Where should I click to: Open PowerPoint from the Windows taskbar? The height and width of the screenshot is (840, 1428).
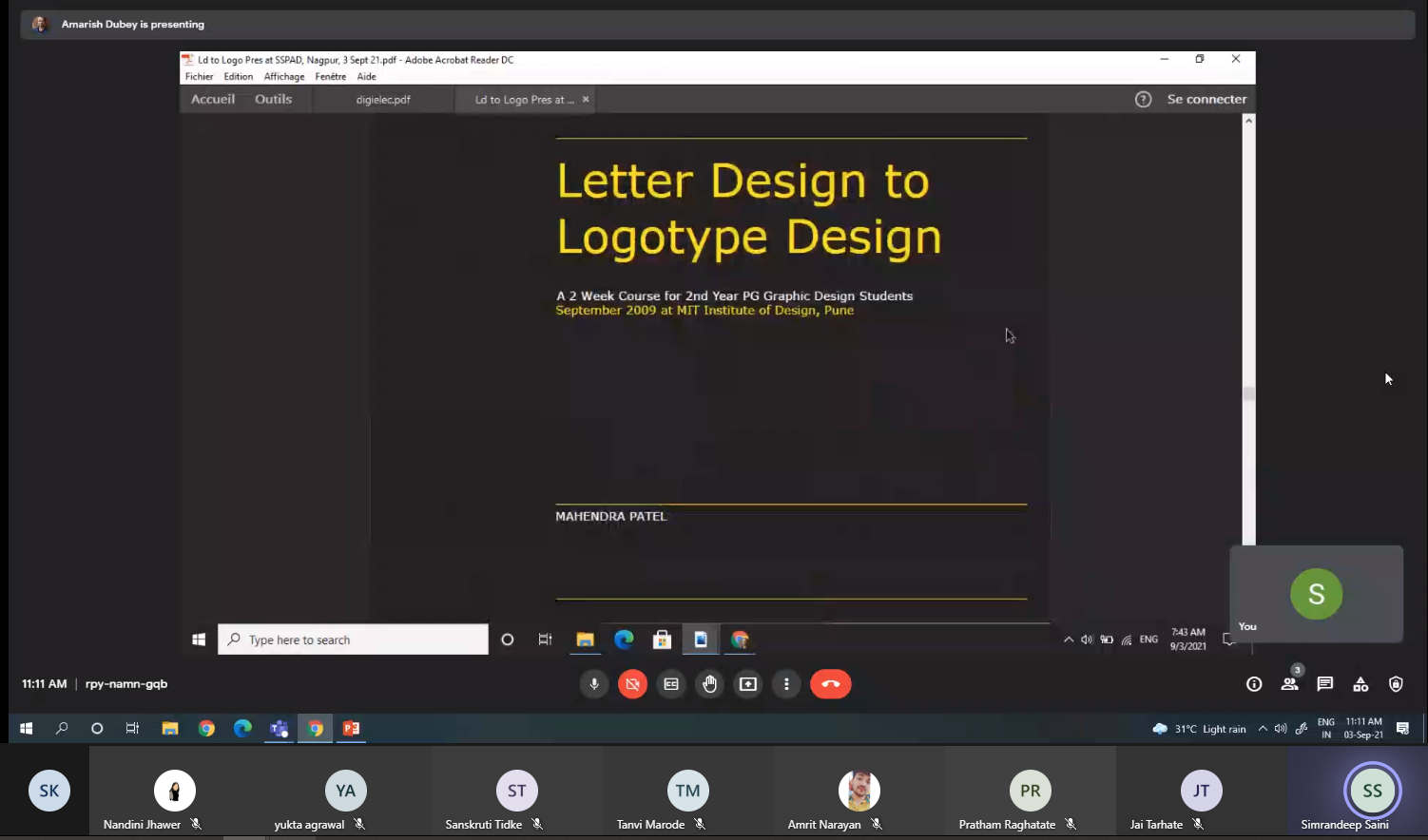click(x=352, y=729)
